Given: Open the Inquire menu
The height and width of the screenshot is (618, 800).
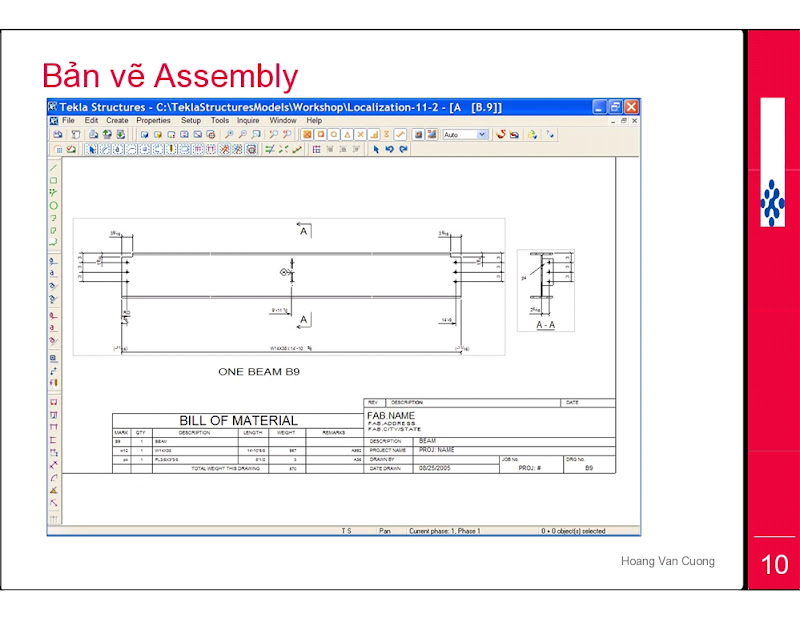Looking at the screenshot, I should coord(248,120).
